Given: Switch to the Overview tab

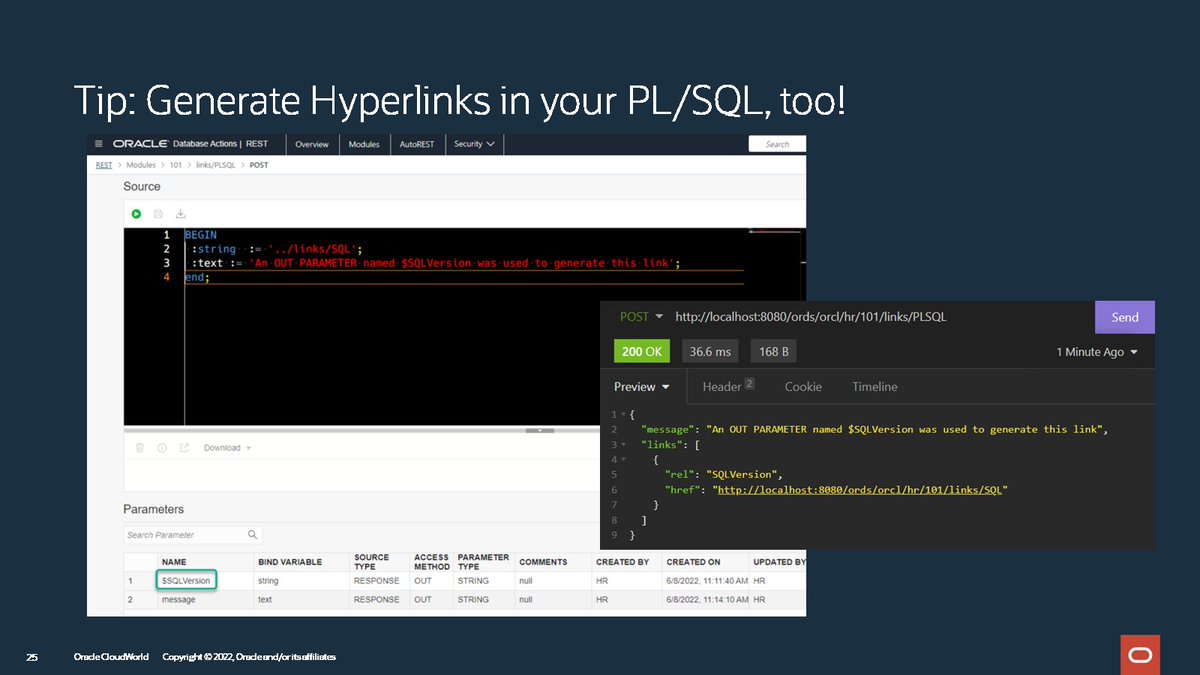Looking at the screenshot, I should (312, 144).
